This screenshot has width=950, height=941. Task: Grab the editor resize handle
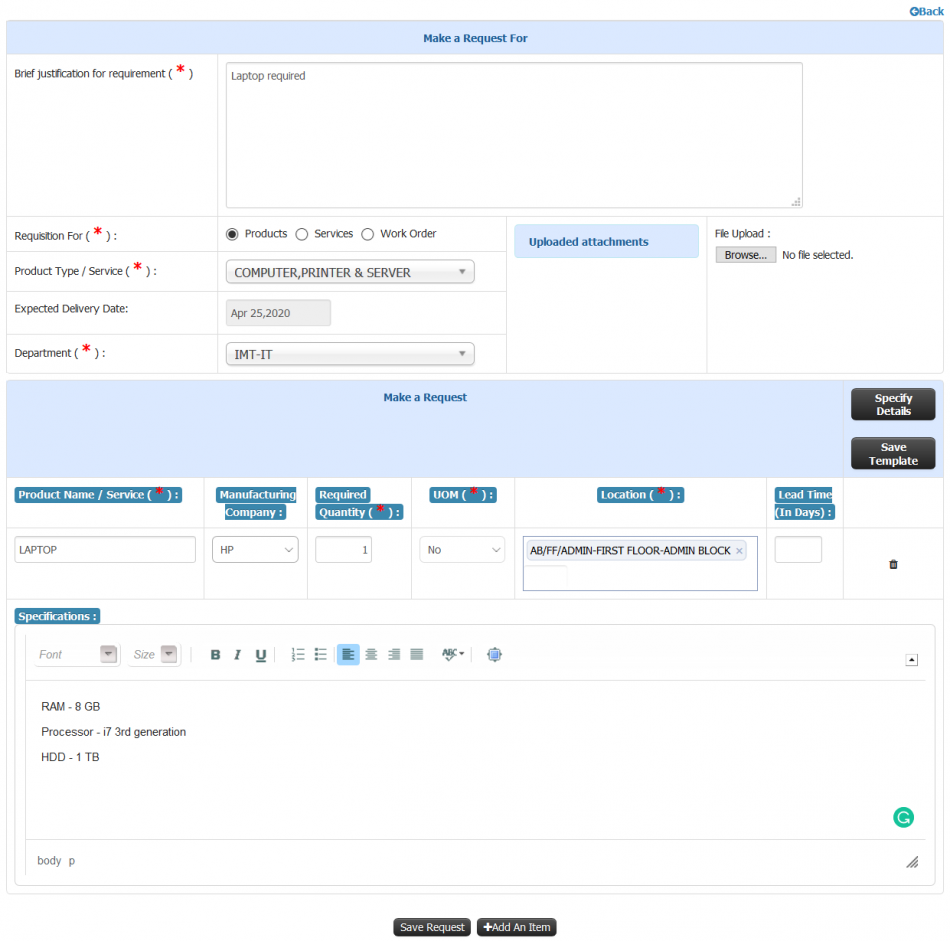[x=912, y=862]
